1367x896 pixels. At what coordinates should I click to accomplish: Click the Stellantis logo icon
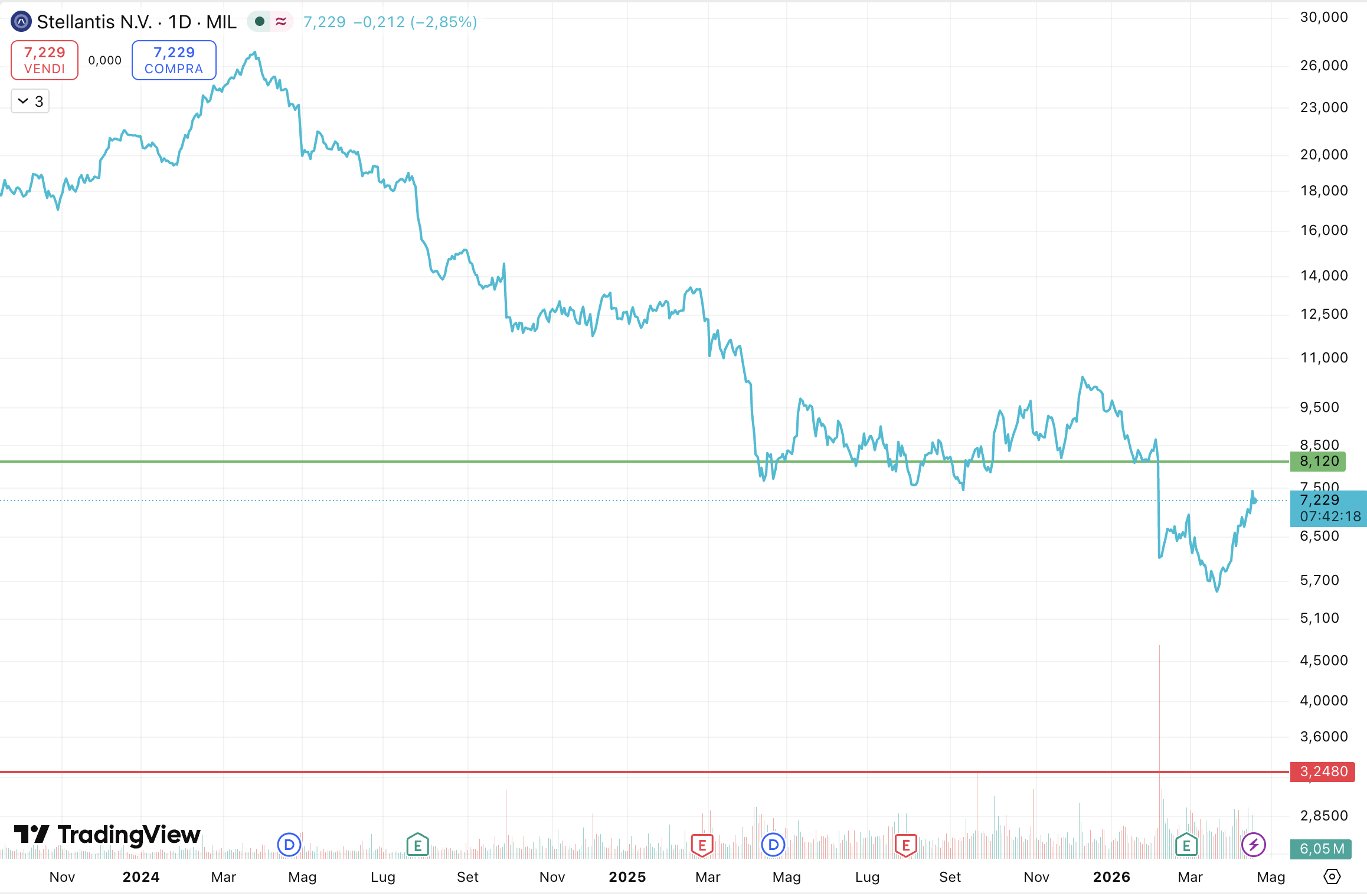pos(21,22)
